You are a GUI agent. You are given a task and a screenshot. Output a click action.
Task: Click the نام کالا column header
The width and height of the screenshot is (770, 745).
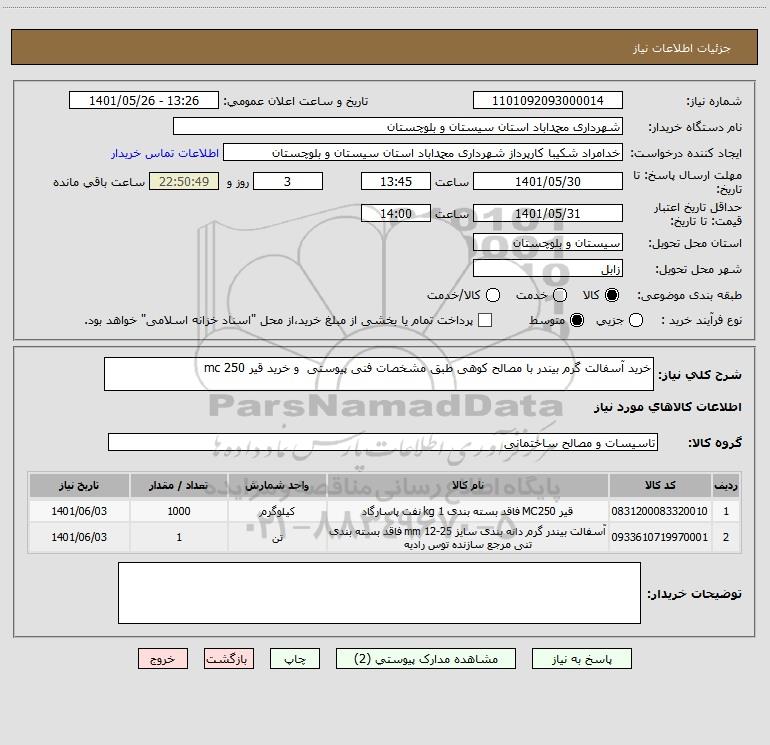pos(468,485)
